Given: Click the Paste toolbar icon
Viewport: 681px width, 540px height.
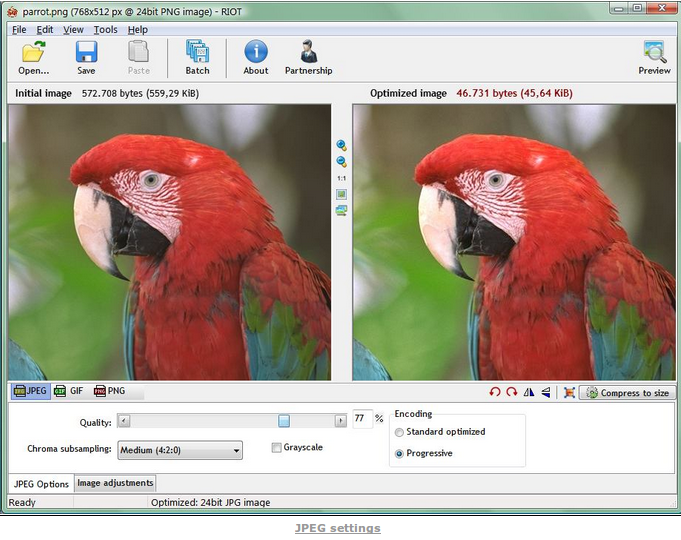Looking at the screenshot, I should click(139, 57).
